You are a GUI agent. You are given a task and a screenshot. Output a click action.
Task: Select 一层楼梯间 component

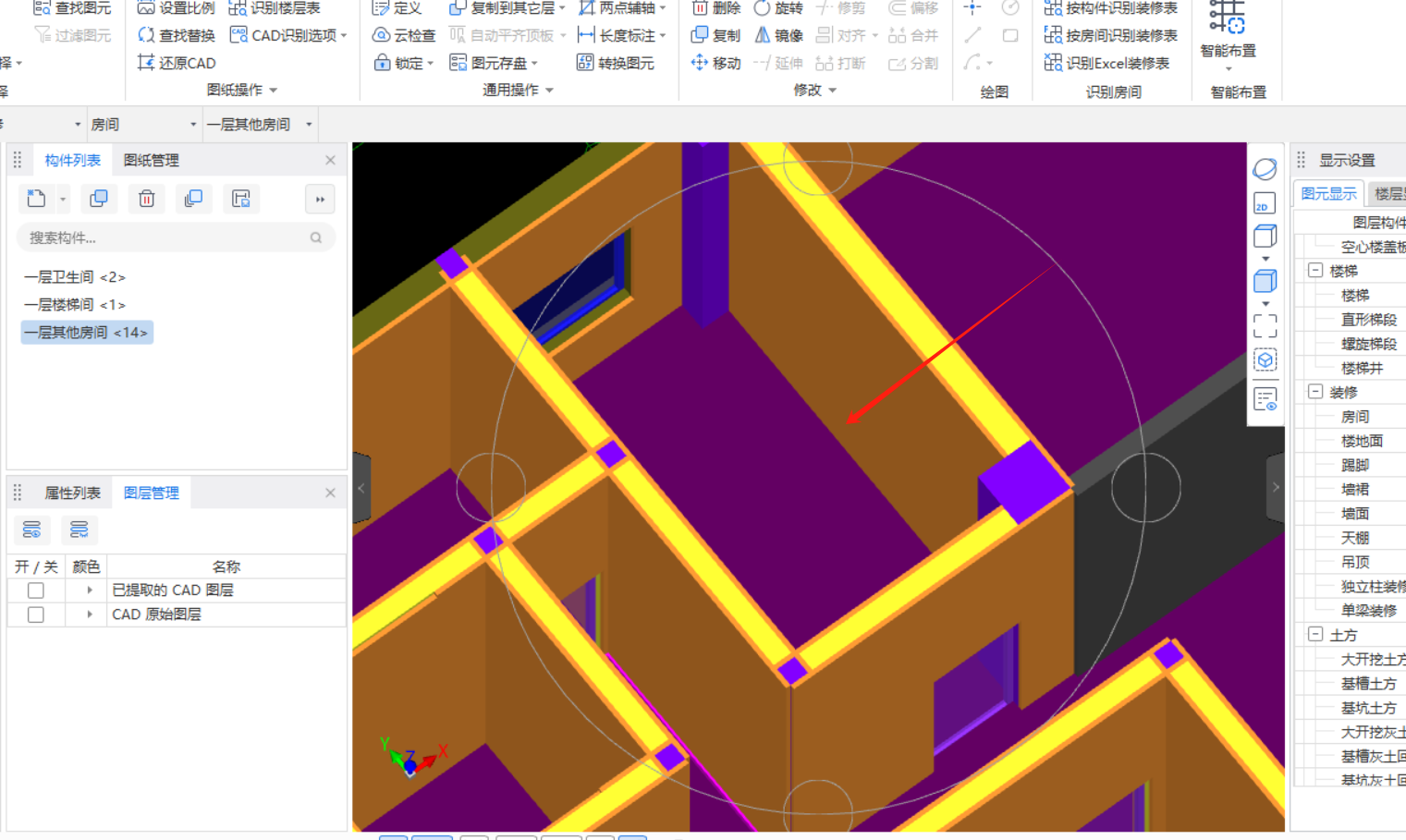coord(74,304)
